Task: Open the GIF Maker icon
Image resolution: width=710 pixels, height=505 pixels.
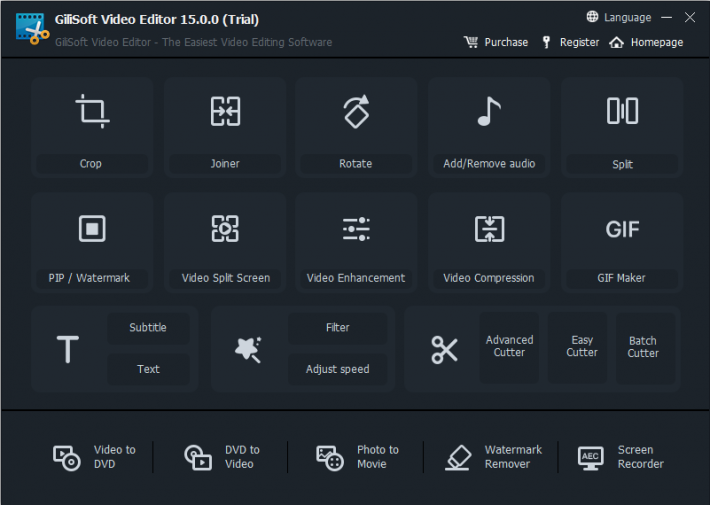Action: tap(622, 229)
